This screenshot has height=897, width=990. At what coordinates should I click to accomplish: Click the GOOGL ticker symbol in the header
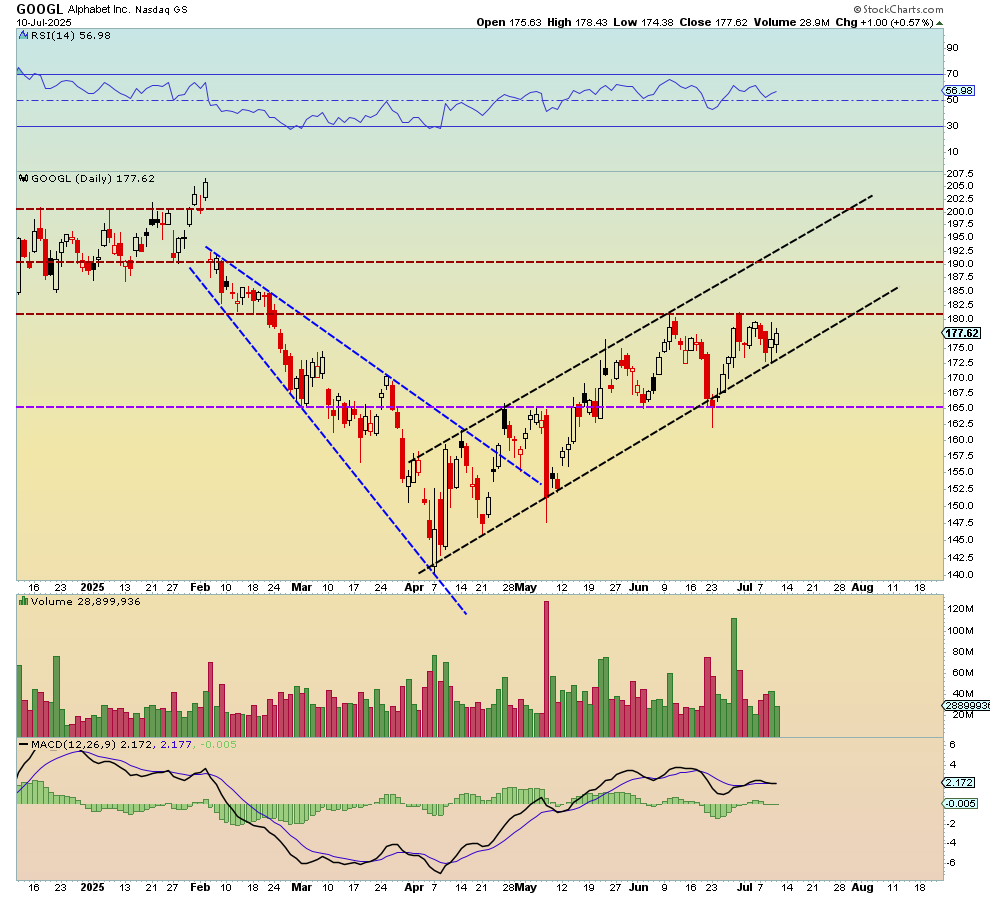[x=39, y=9]
